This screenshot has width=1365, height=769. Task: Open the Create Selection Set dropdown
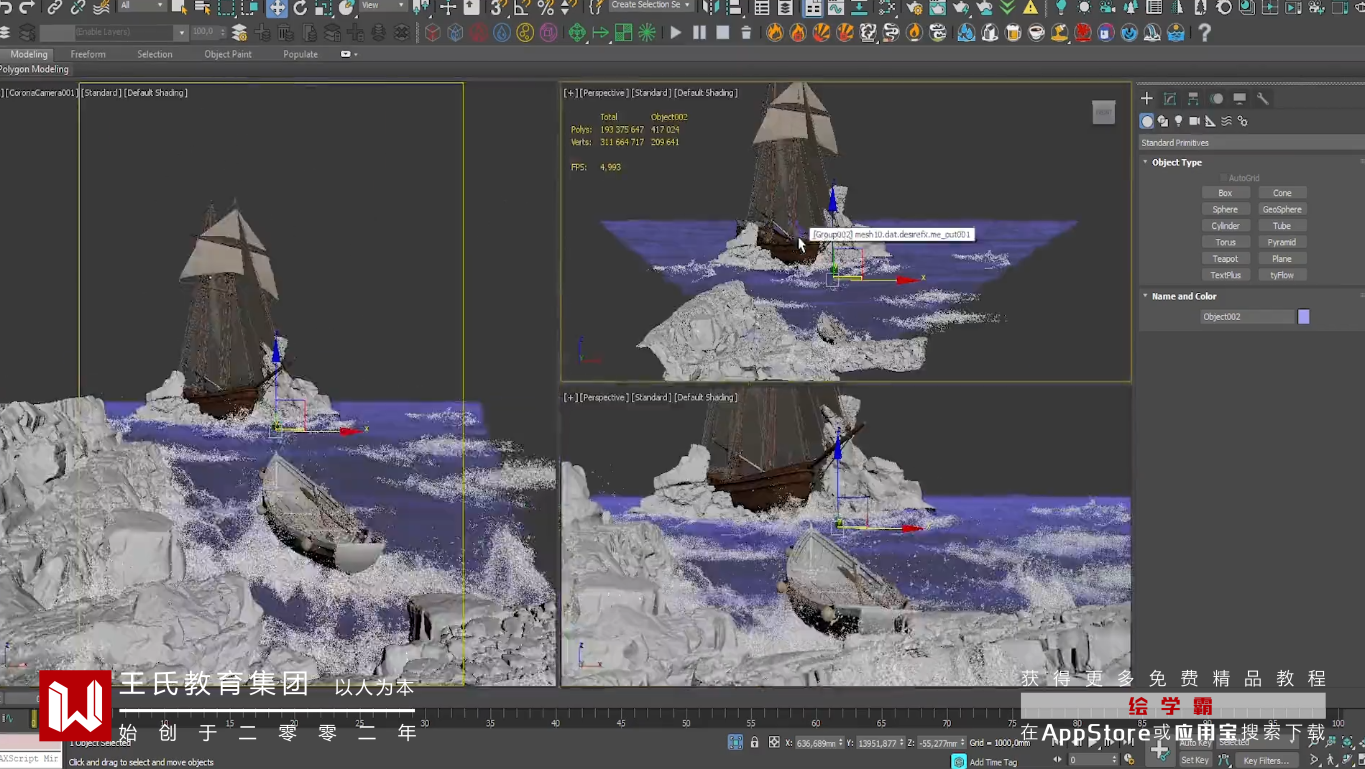coord(651,6)
